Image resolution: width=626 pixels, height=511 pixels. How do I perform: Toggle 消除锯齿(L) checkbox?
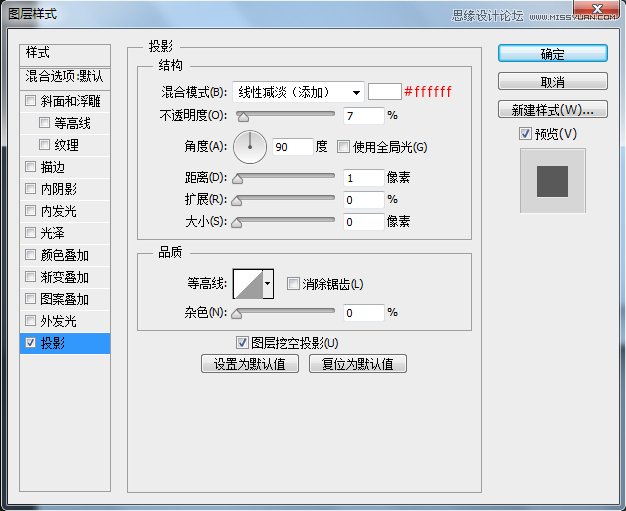[x=293, y=284]
